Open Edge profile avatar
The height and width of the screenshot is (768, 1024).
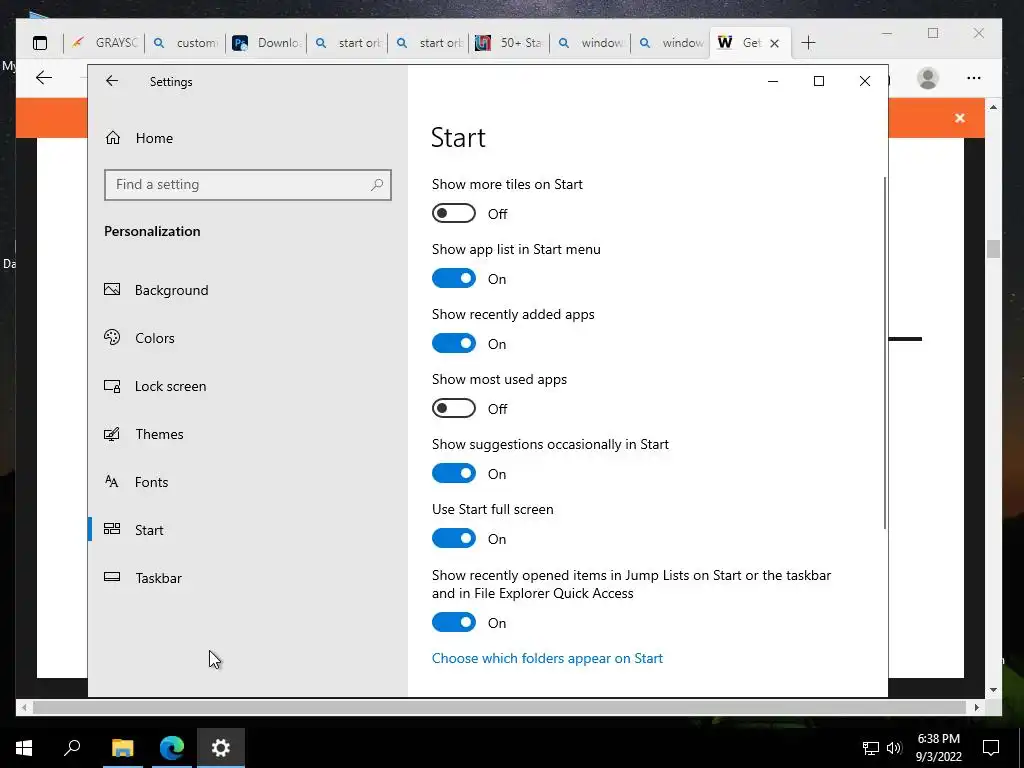pos(928,78)
